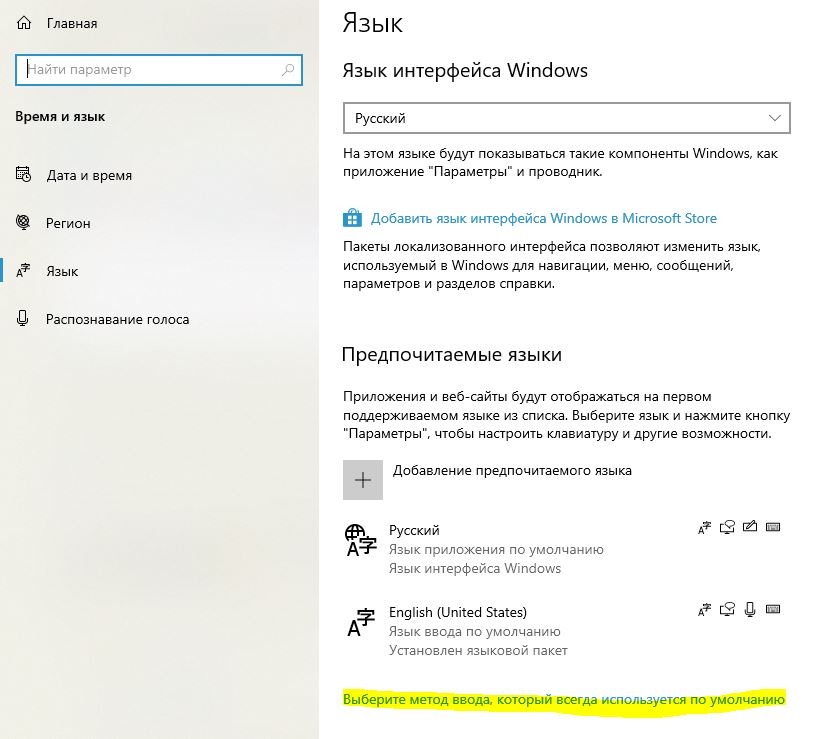The width and height of the screenshot is (828, 739).
Task: Click the globe icon for Регион
Action: pyautogui.click(x=23, y=222)
